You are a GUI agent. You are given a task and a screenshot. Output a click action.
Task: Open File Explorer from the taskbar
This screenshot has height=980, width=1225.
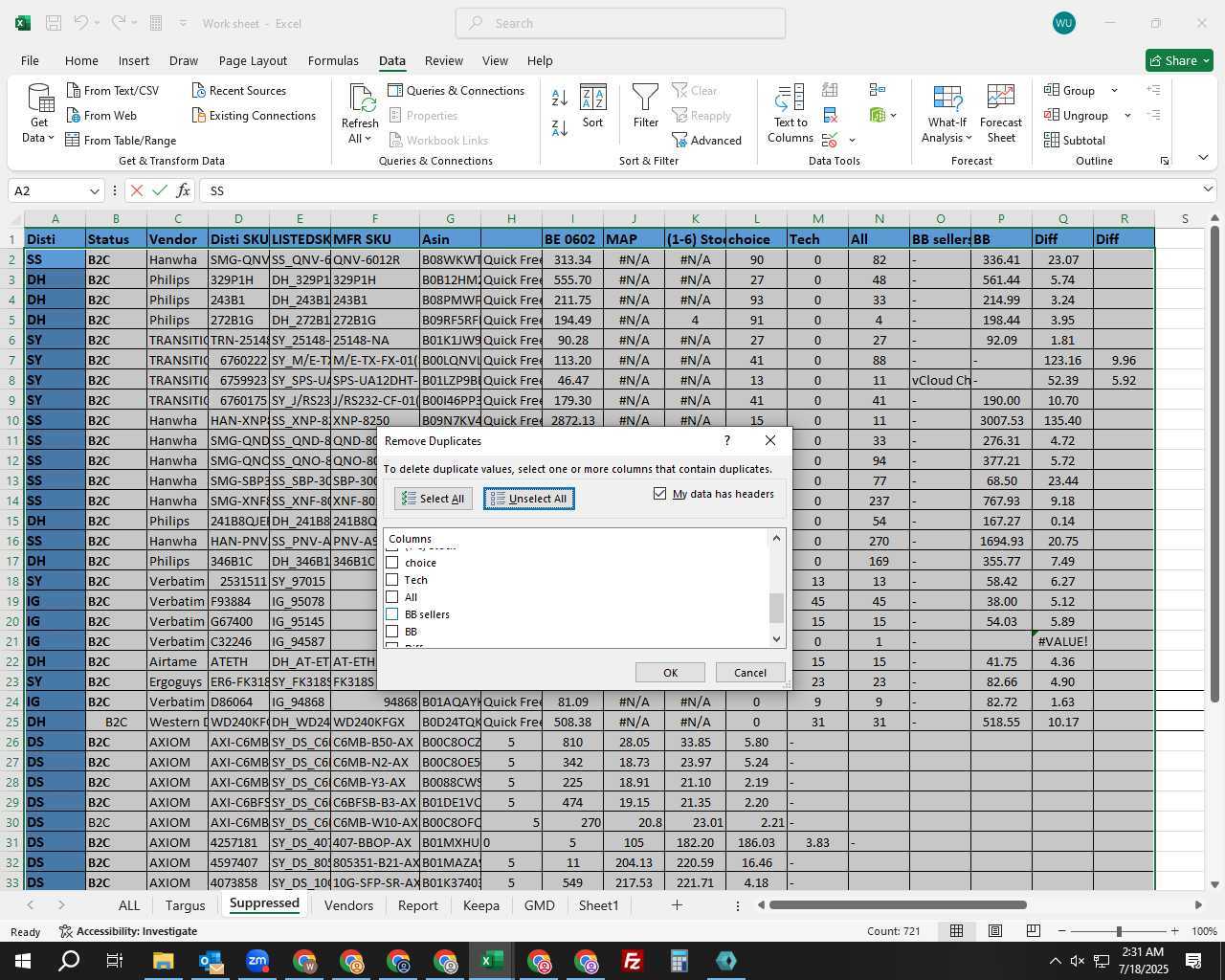click(164, 961)
